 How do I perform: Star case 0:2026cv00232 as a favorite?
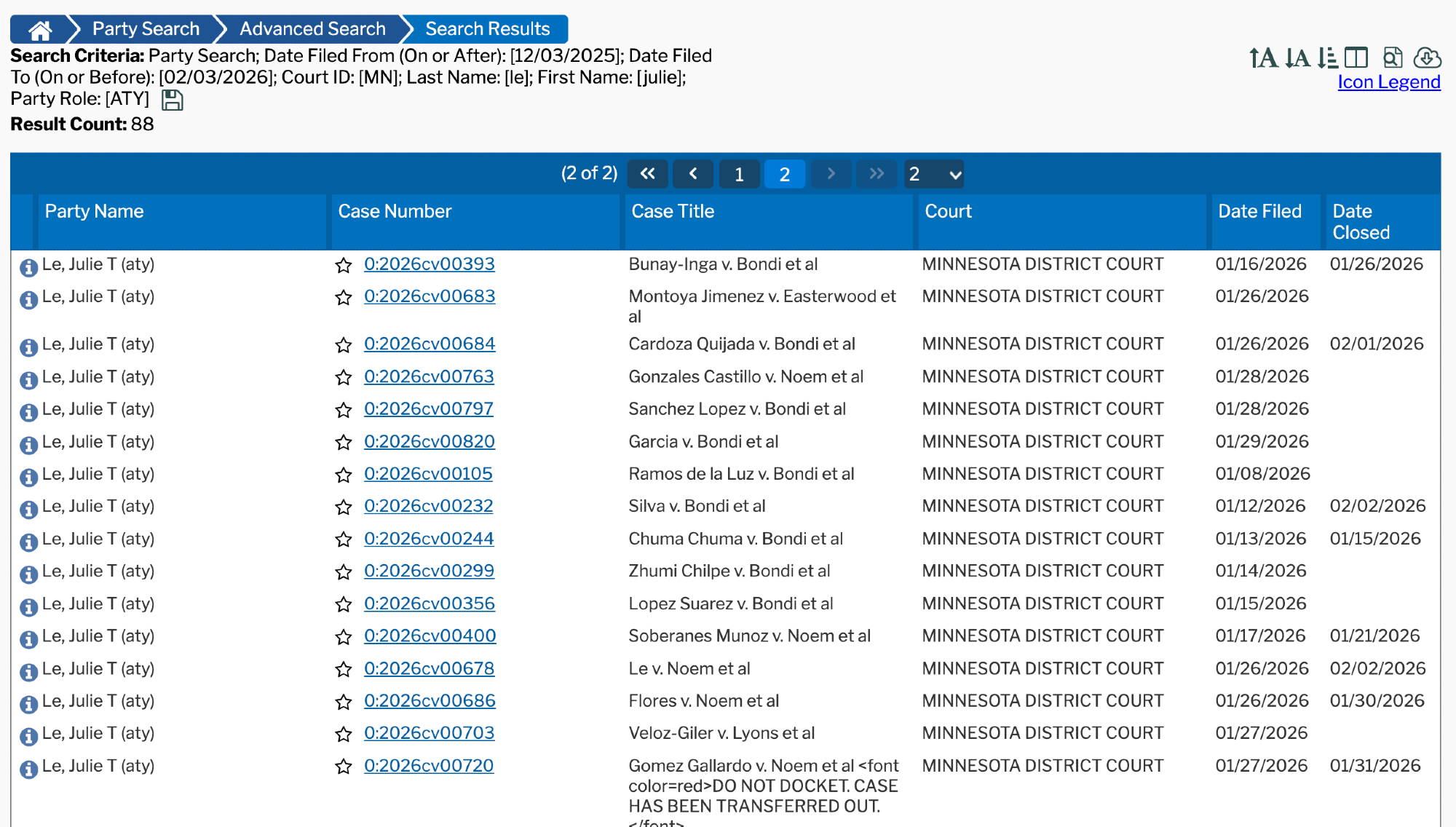point(344,507)
